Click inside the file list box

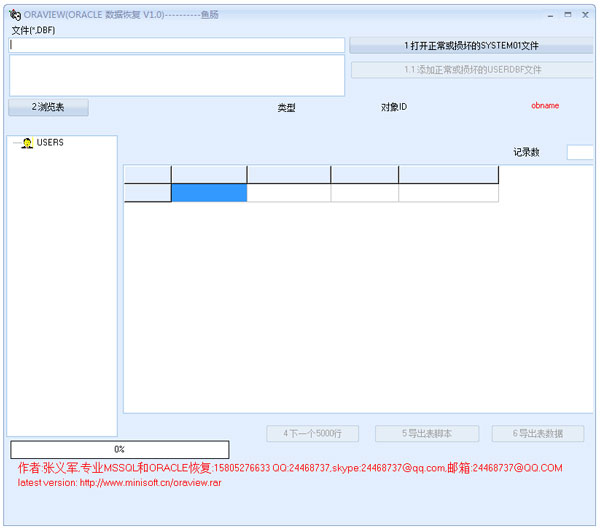pyautogui.click(x=177, y=75)
